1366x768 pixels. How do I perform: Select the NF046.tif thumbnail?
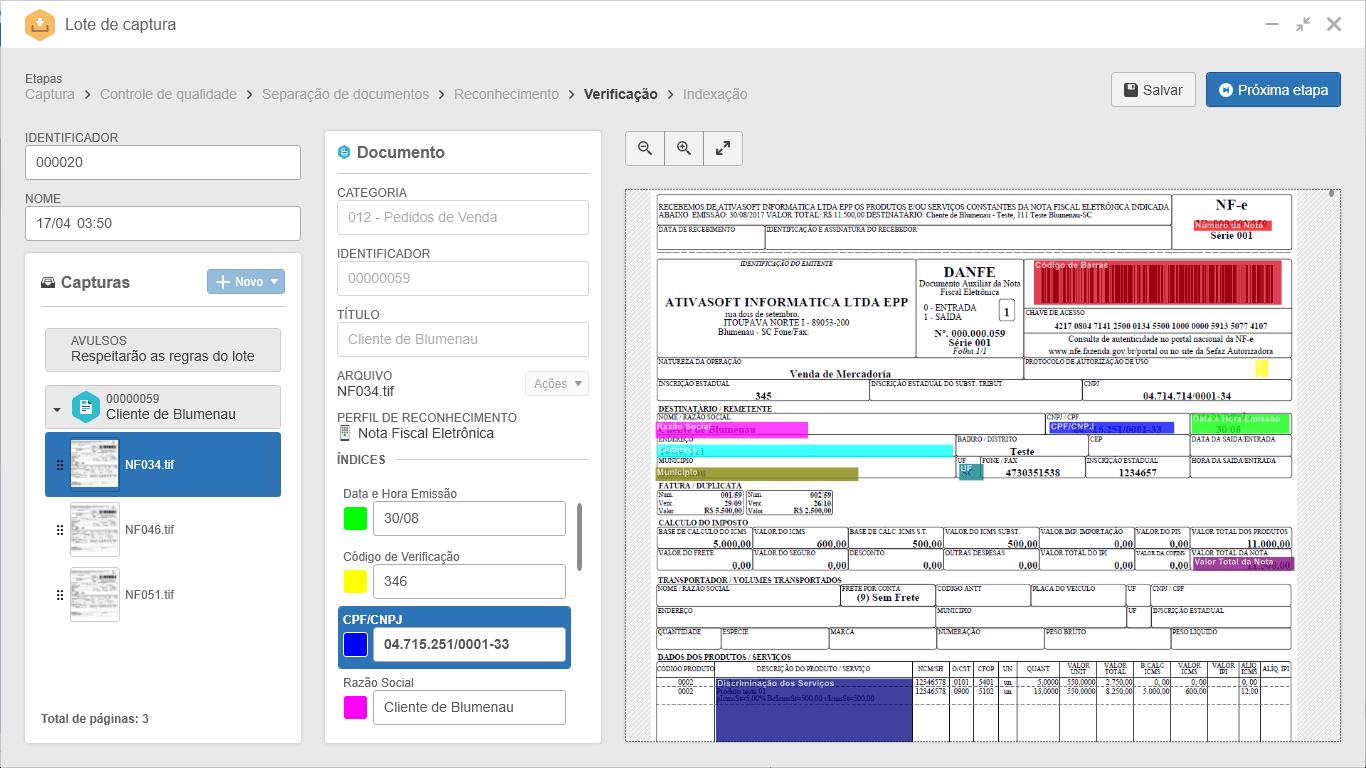[x=95, y=530]
